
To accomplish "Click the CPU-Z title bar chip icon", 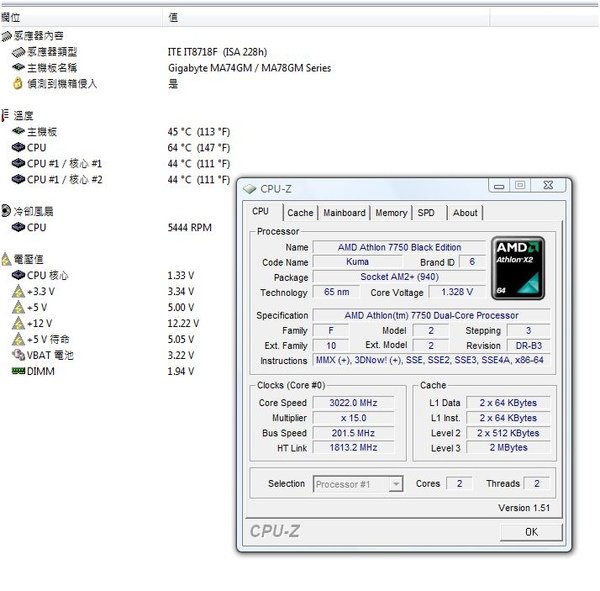I will (250, 189).
